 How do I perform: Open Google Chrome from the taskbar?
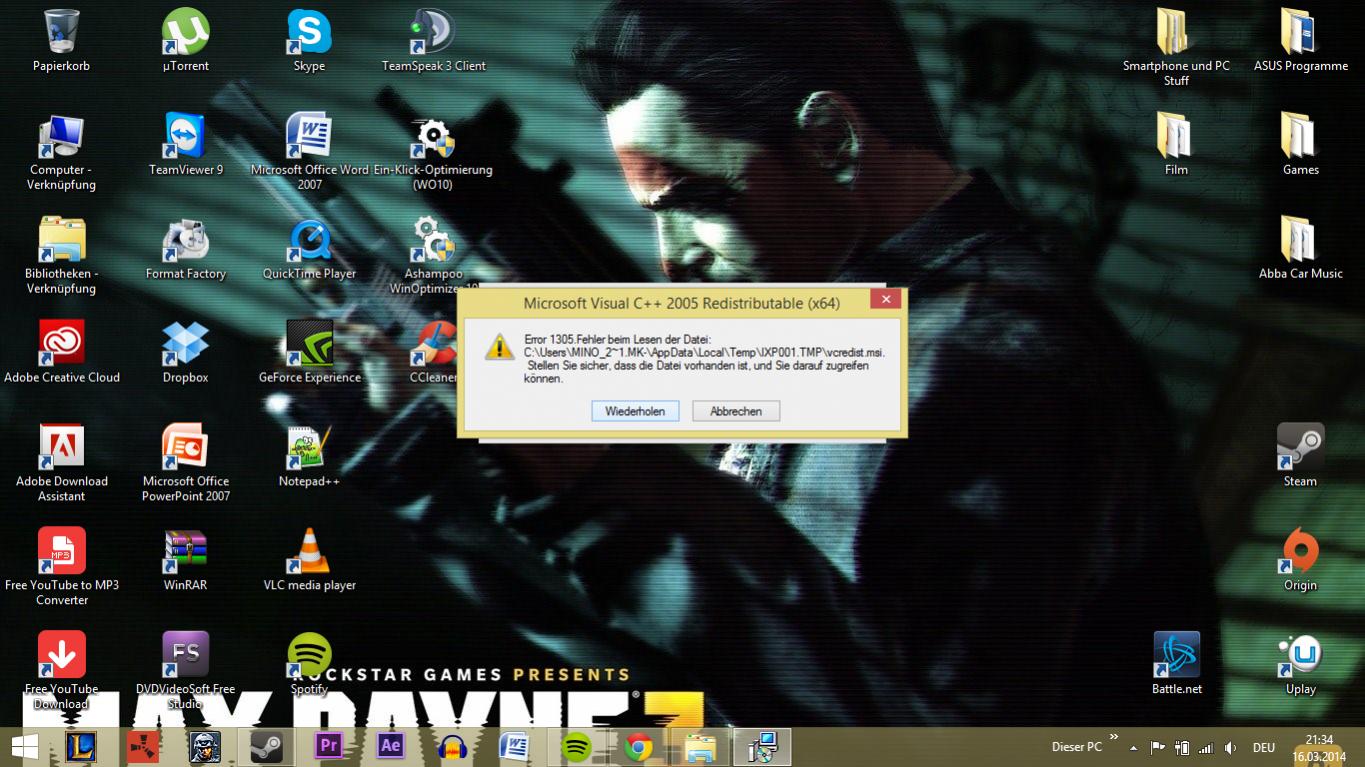(x=638, y=747)
